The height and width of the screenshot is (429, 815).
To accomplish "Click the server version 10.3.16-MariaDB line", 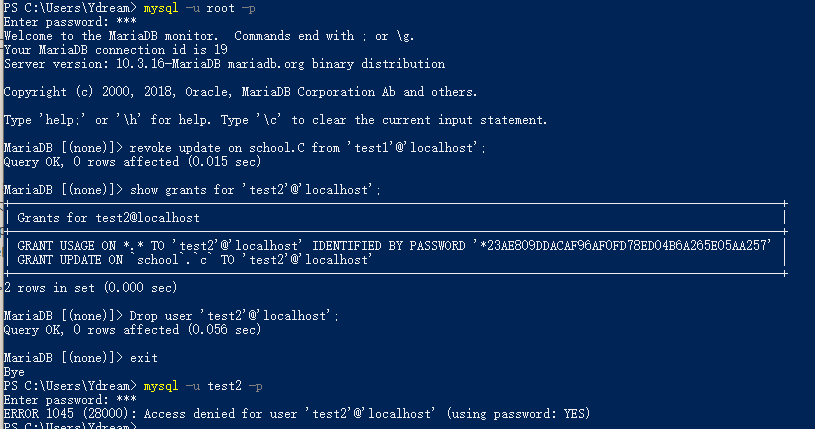I will 224,64.
